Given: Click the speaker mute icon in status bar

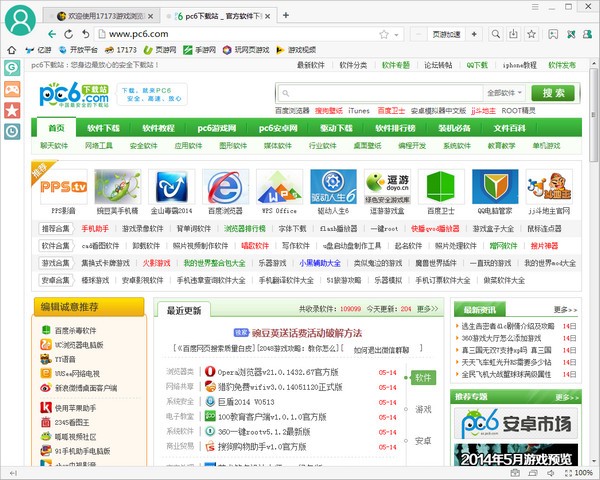Looking at the screenshot, I should tap(550, 473).
